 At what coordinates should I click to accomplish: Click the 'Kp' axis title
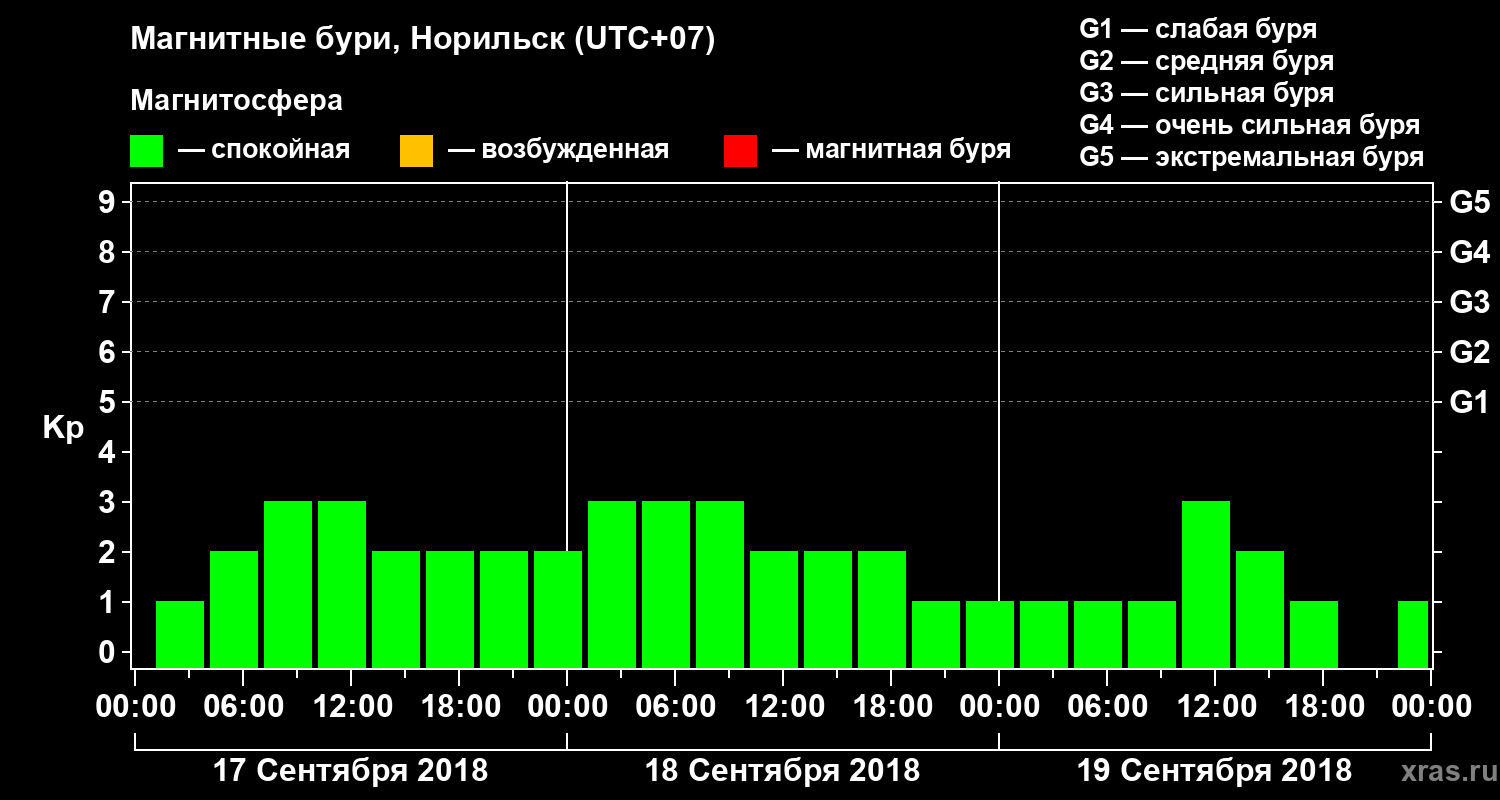point(63,428)
